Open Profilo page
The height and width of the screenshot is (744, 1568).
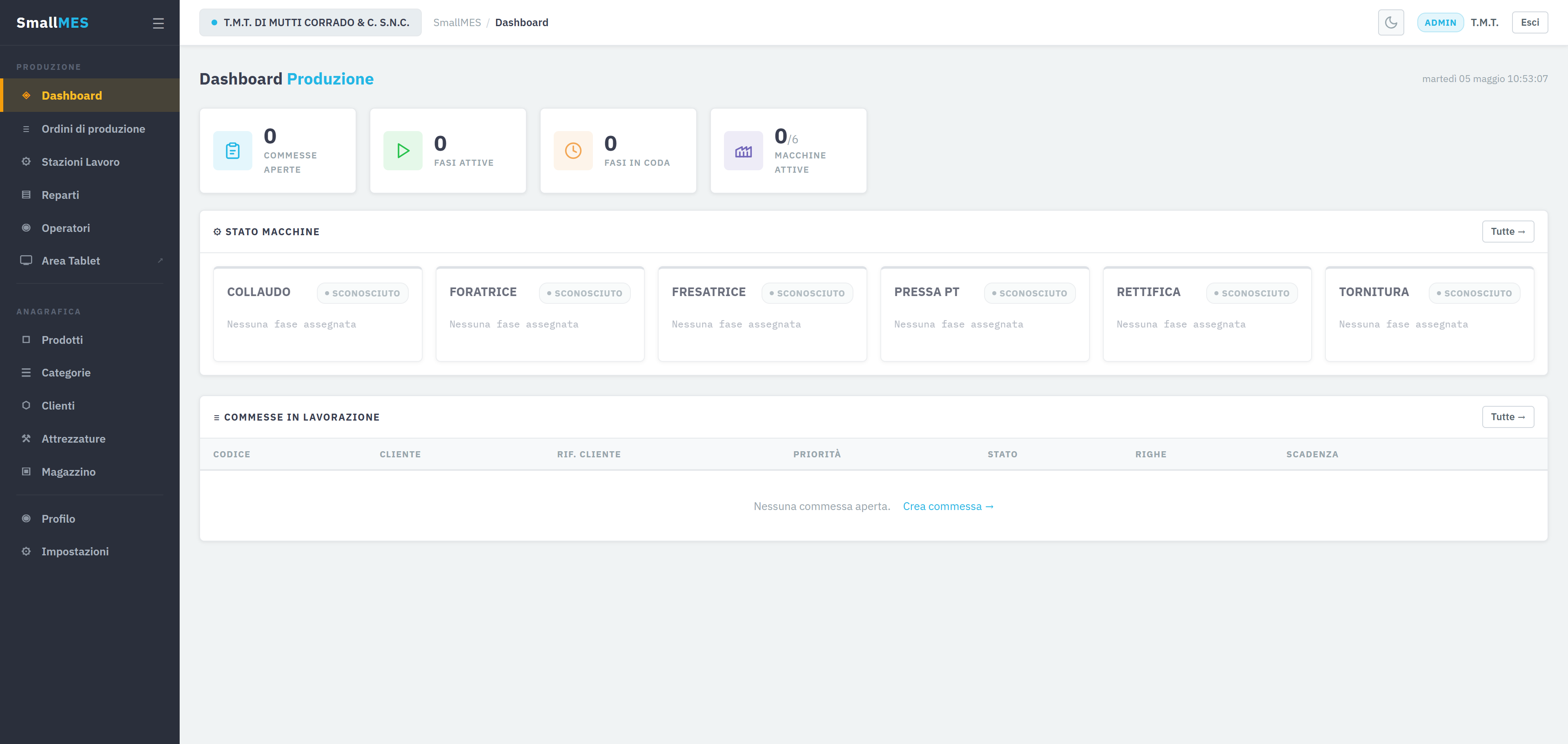90,519
